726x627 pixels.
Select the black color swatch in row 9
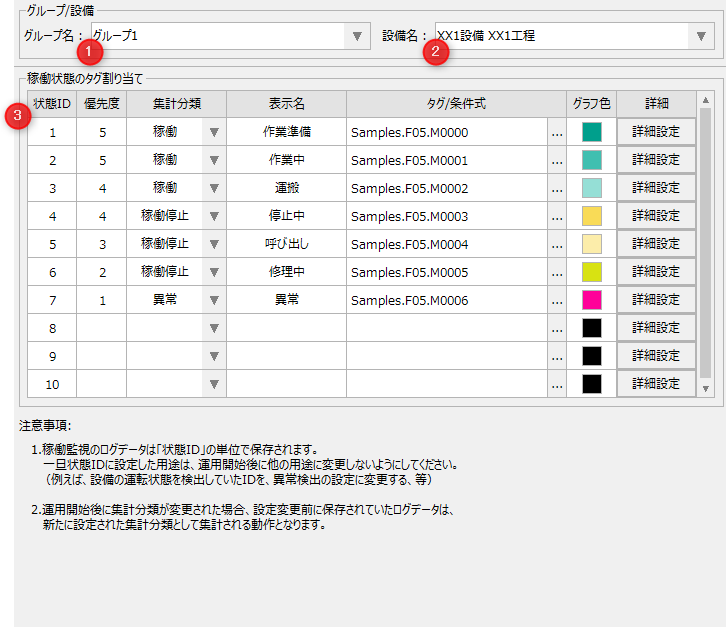click(591, 356)
